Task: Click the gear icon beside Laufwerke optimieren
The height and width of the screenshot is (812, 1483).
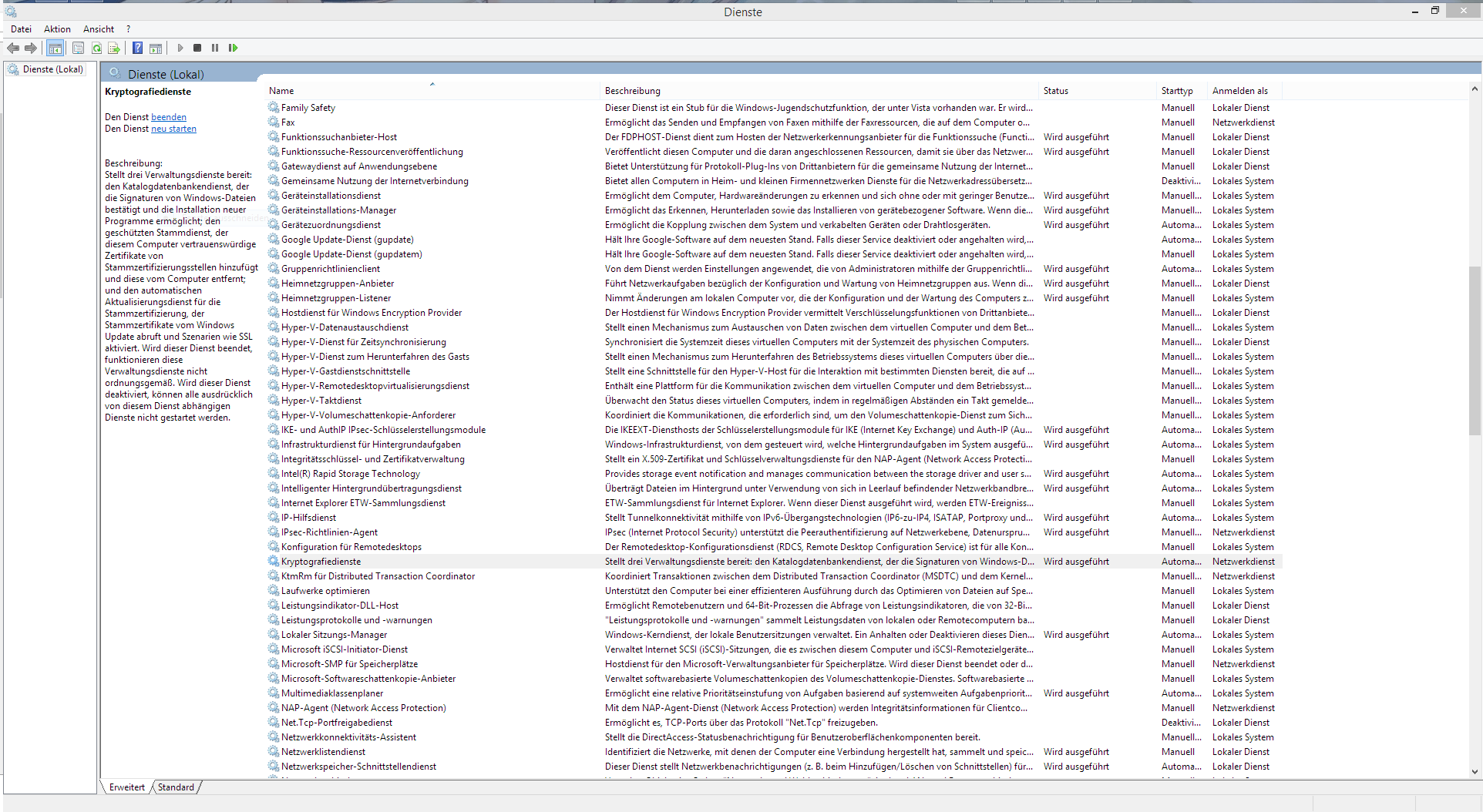Action: point(274,591)
